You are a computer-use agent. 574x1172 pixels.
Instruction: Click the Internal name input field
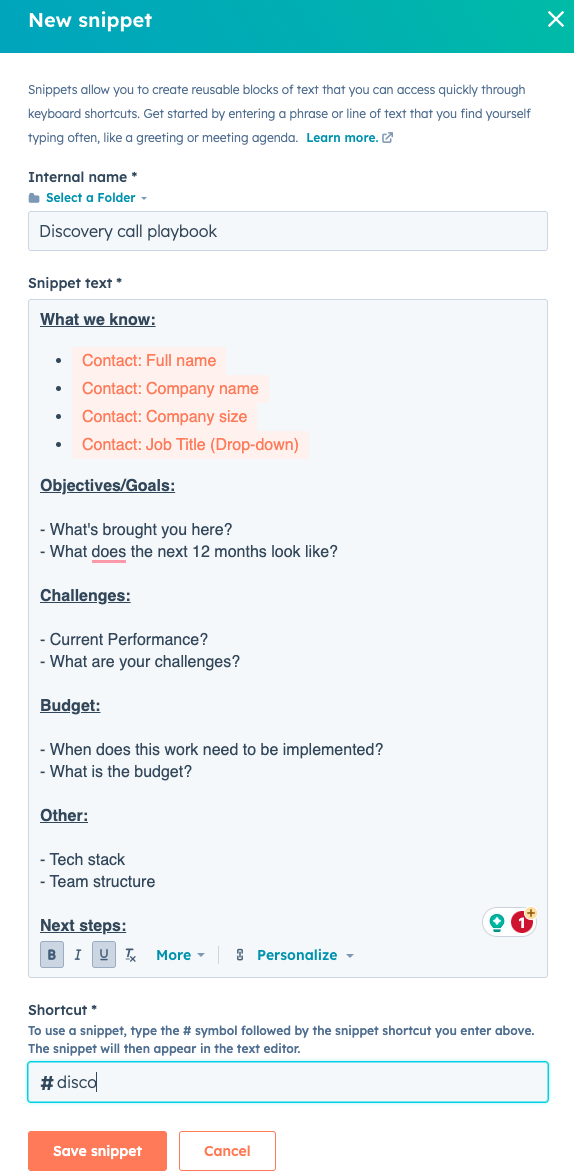[288, 231]
